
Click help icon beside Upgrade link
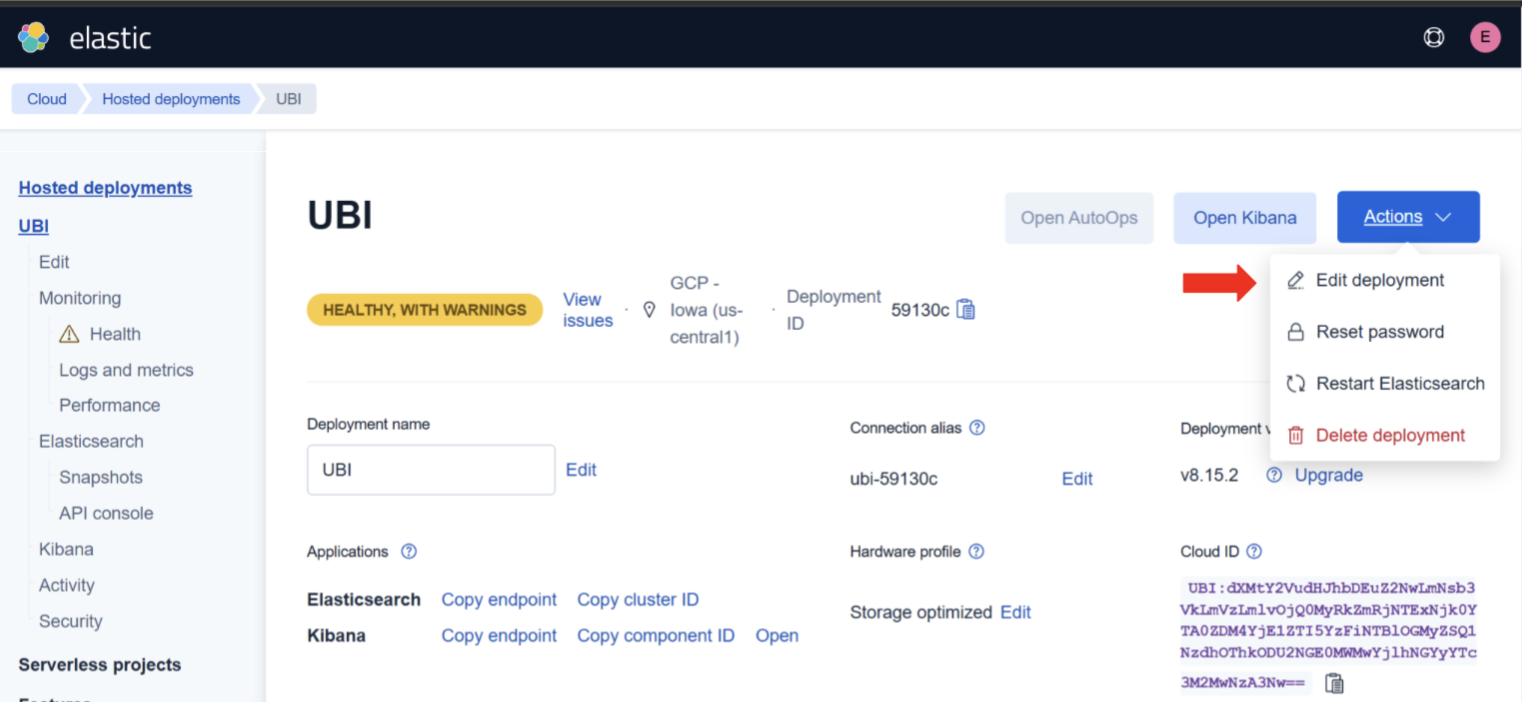[1274, 475]
